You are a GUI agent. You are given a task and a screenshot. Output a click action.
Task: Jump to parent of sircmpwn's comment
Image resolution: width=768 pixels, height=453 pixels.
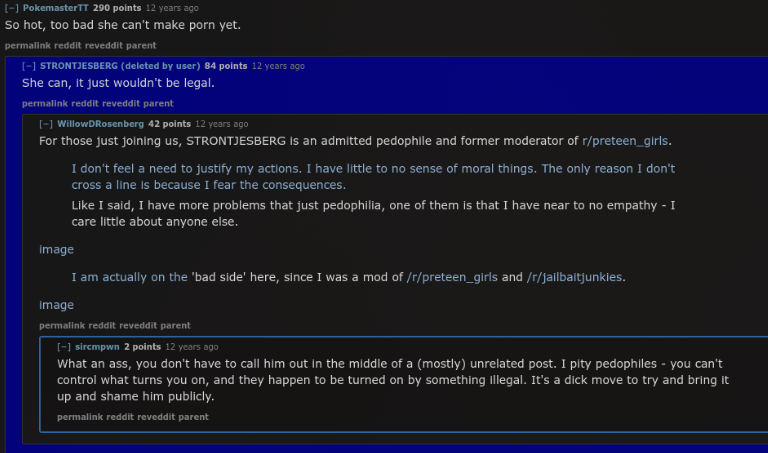click(x=195, y=417)
